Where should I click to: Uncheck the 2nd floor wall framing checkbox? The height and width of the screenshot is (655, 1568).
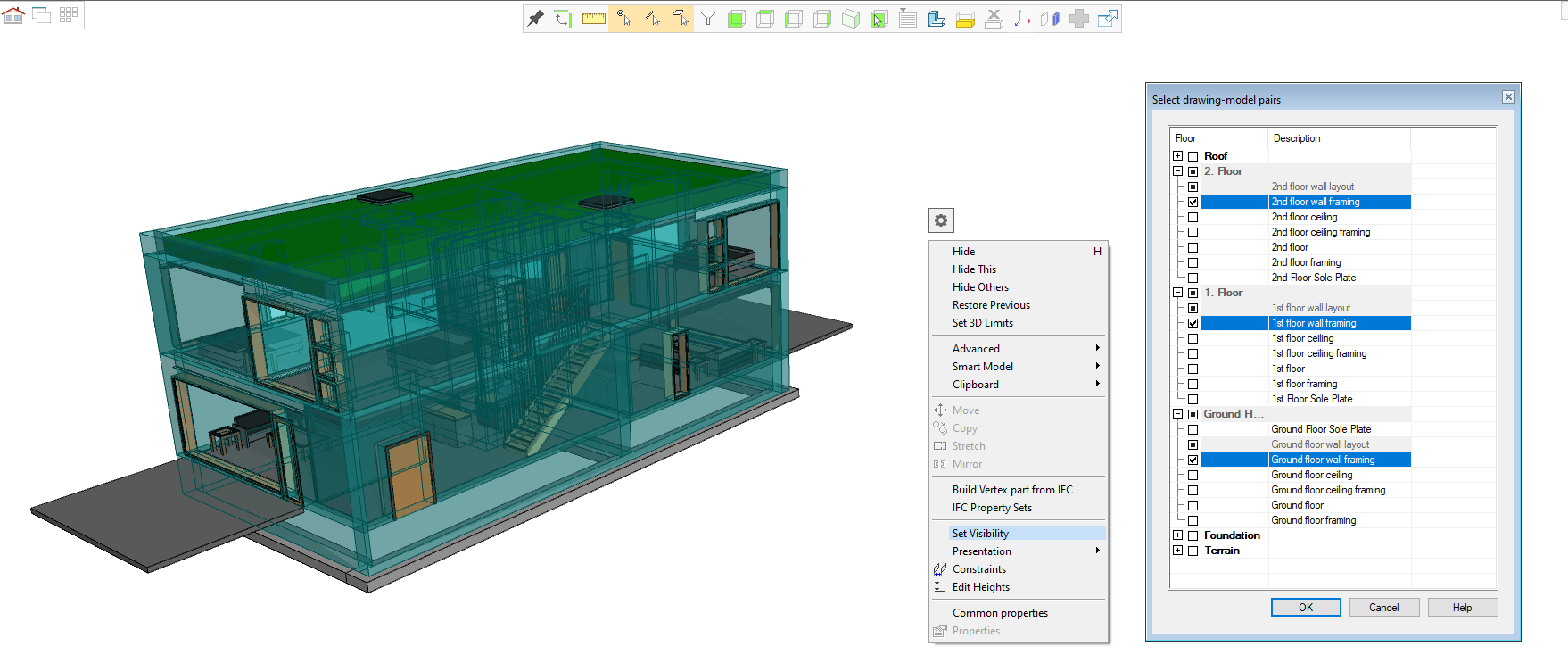coord(1193,203)
